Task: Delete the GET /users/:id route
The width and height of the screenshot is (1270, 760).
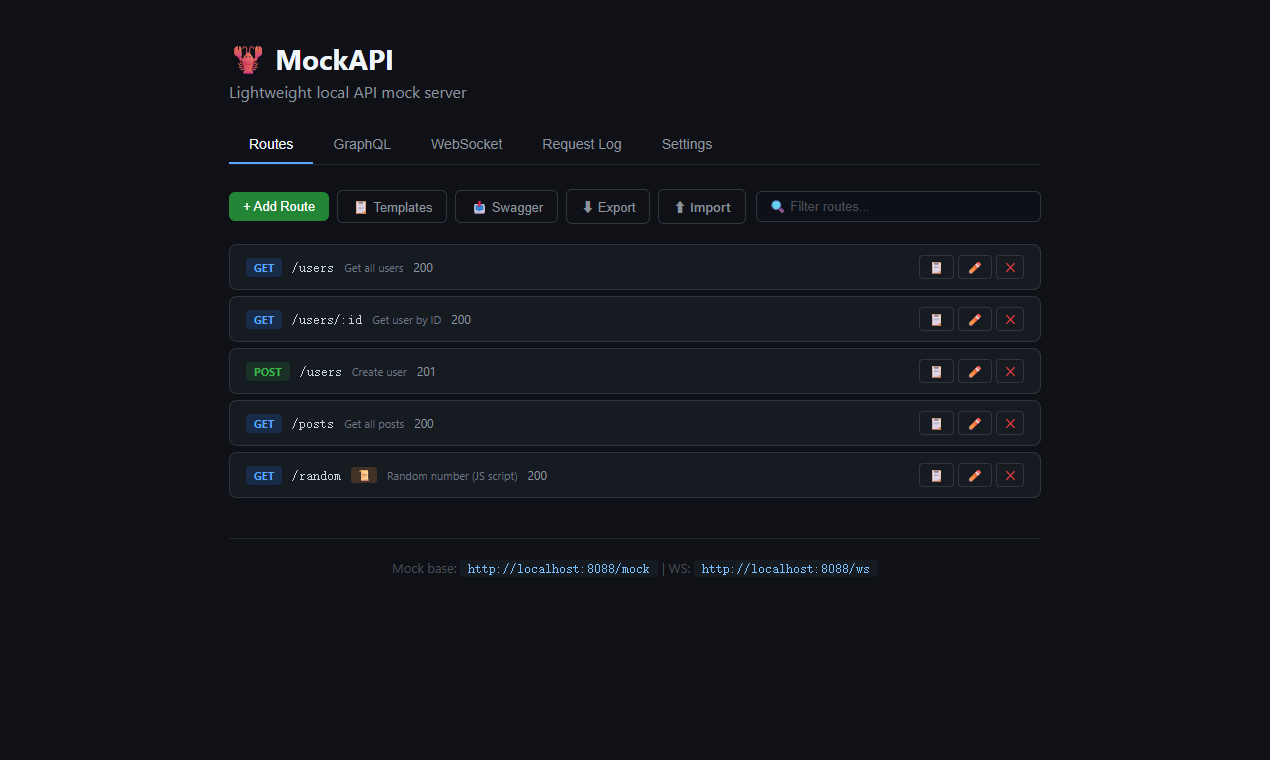Action: (1010, 319)
